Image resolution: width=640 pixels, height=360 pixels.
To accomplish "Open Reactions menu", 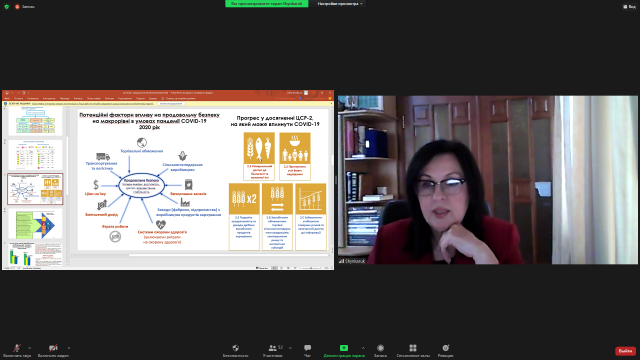I will tap(445, 350).
